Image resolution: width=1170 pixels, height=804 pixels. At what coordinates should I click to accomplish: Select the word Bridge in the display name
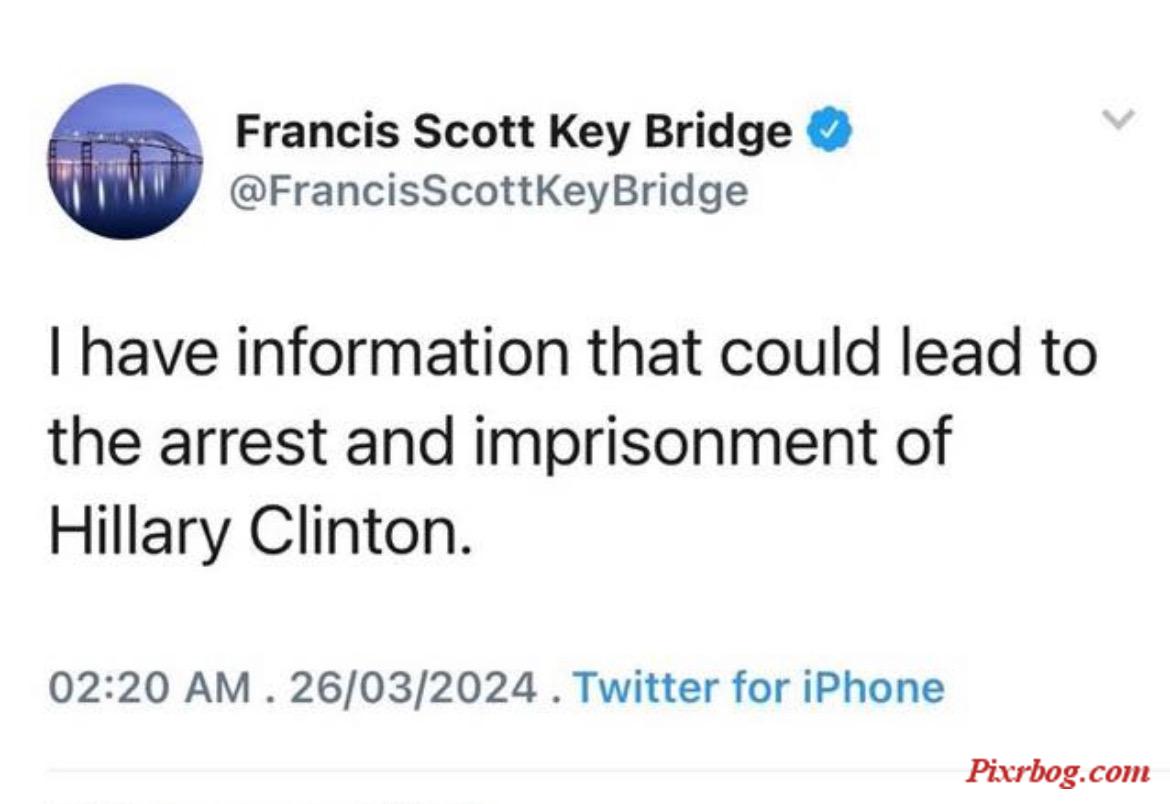tap(718, 133)
